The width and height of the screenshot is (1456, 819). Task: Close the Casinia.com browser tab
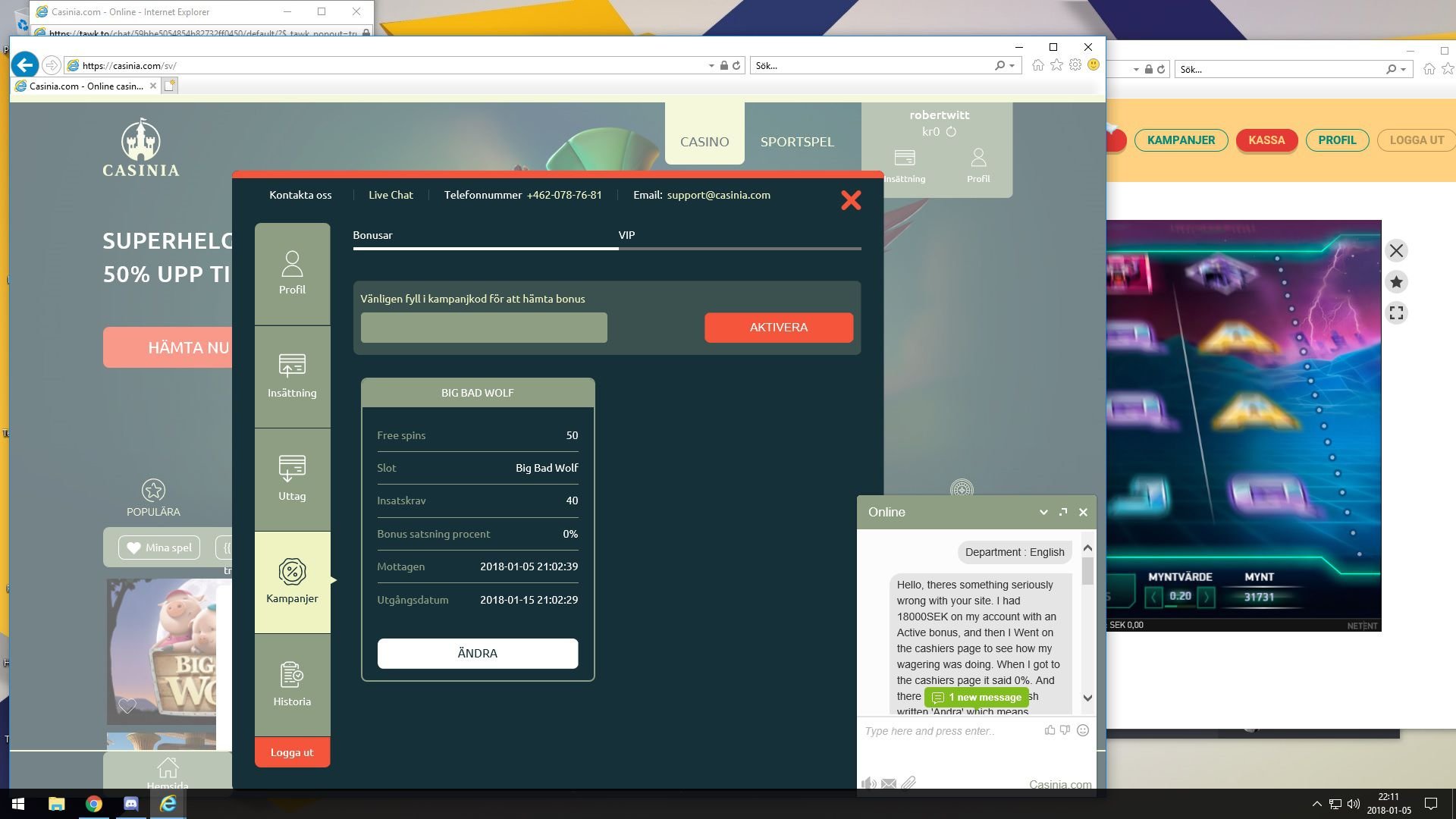(153, 86)
